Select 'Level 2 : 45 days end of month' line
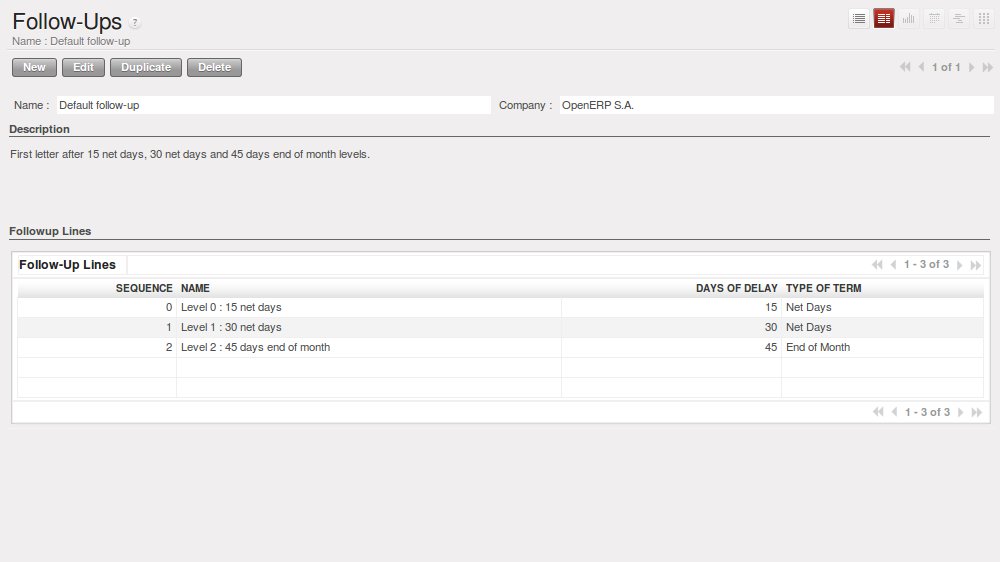The width and height of the screenshot is (1000, 562). coord(255,347)
